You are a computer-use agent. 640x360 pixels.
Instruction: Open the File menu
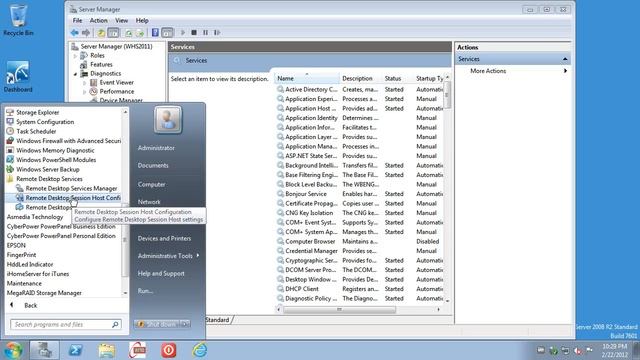pyautogui.click(x=77, y=20)
